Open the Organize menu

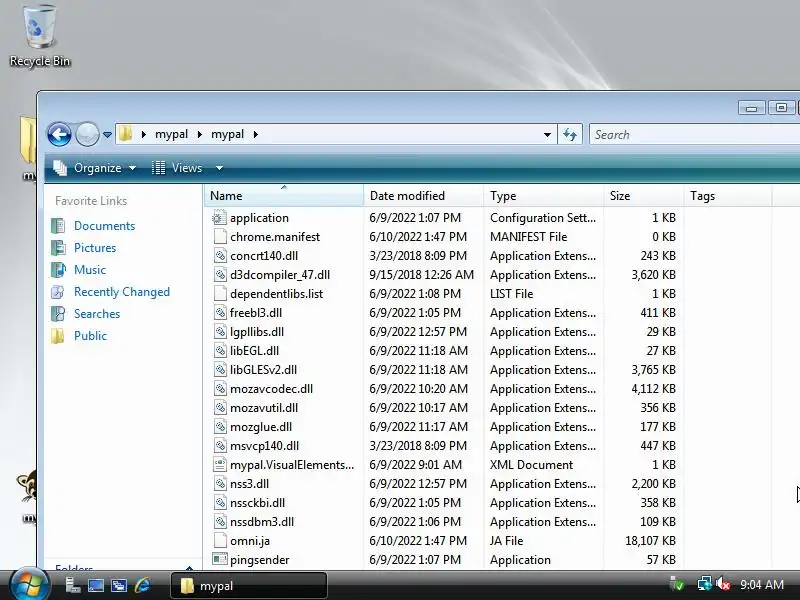(x=95, y=168)
